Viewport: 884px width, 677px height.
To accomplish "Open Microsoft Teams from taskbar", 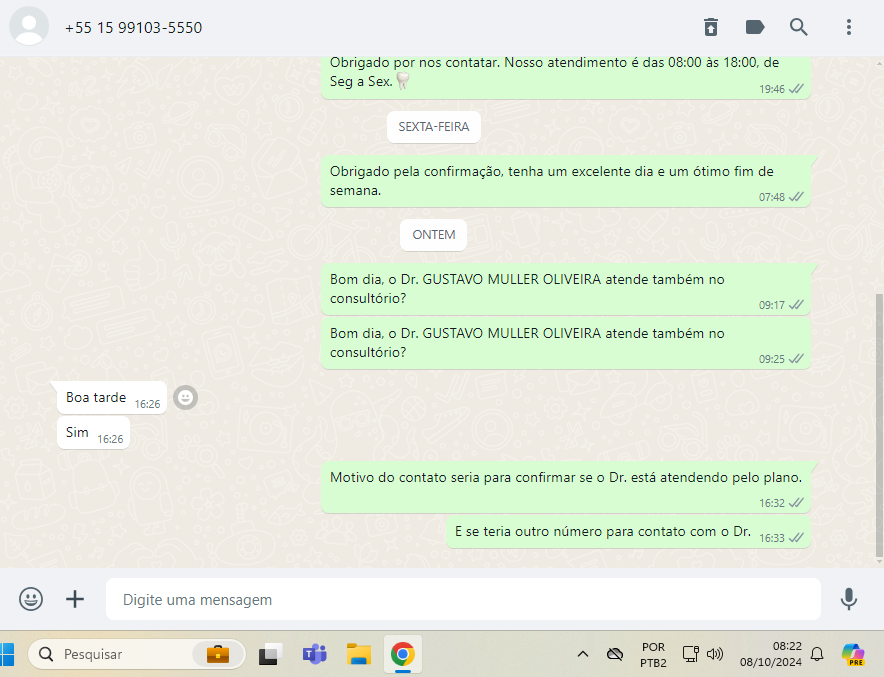I will [315, 654].
